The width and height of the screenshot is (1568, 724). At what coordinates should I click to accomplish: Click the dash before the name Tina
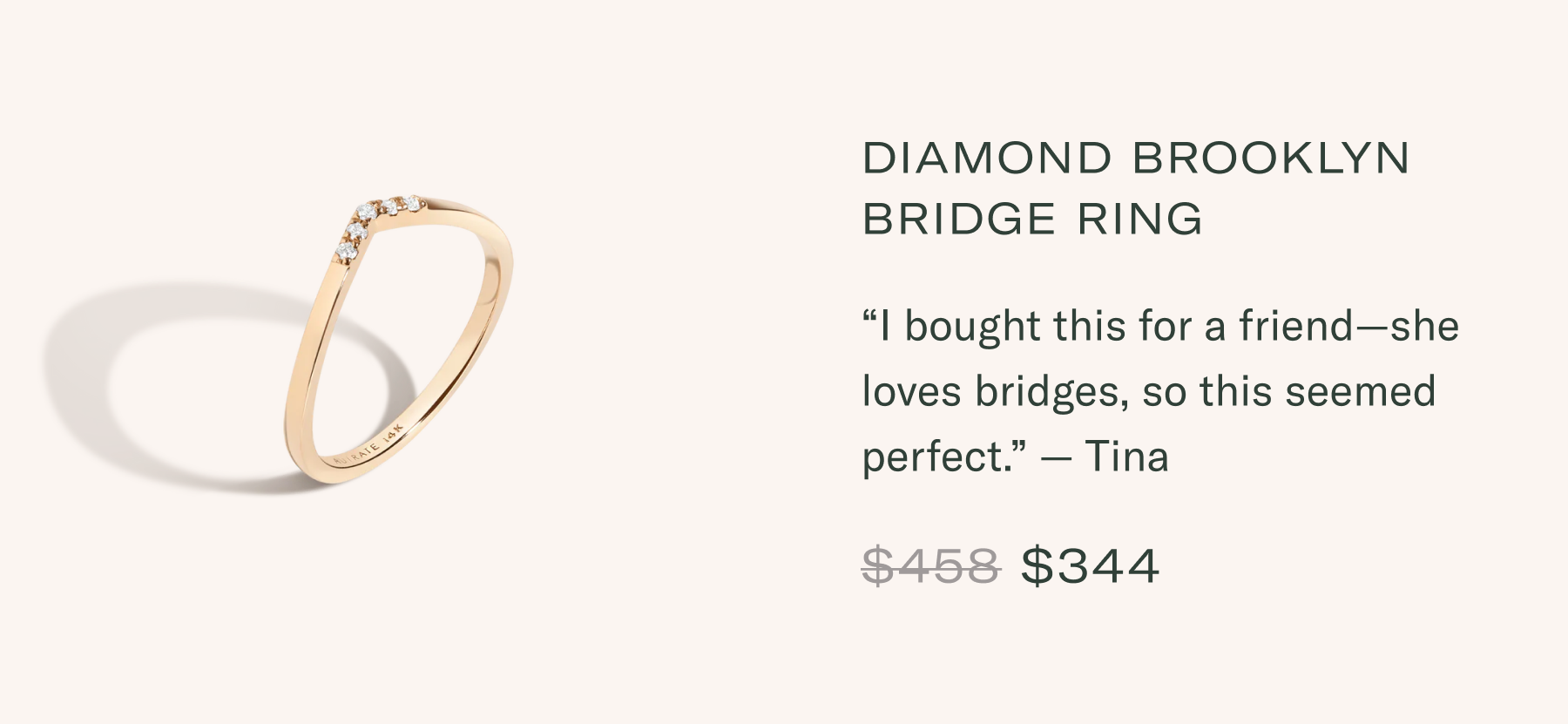(1056, 458)
